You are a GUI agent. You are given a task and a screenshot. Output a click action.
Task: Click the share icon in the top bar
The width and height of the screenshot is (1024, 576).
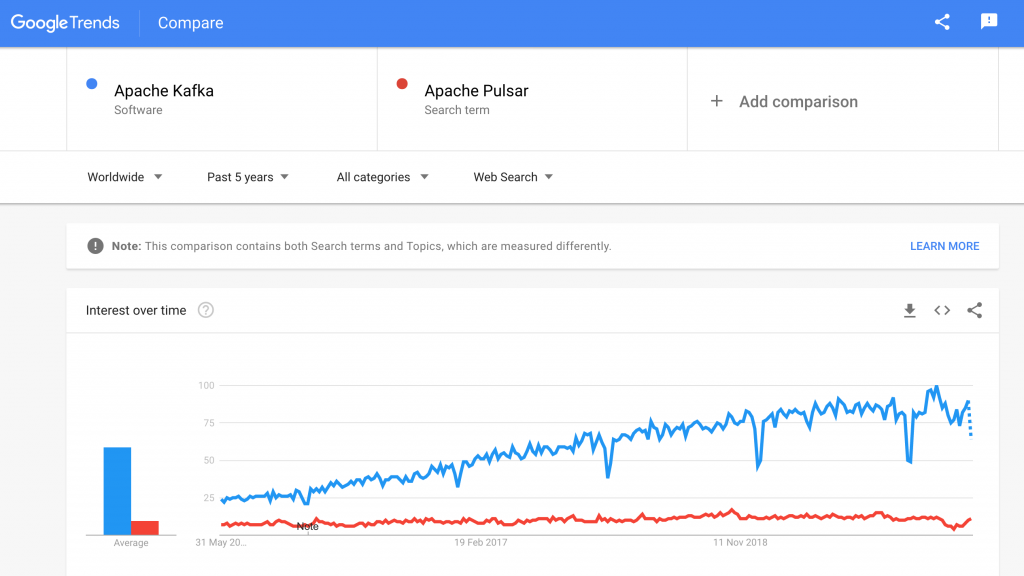941,21
